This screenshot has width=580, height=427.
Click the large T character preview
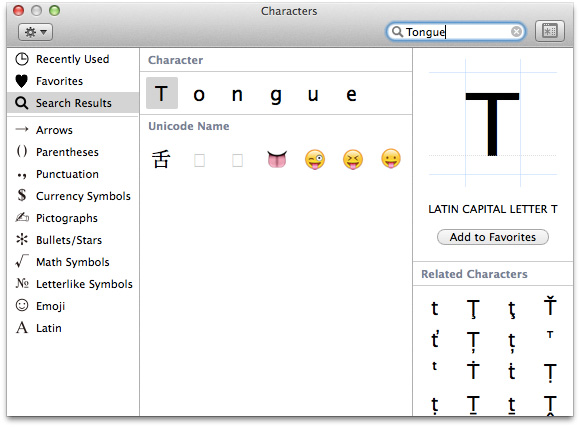pyautogui.click(x=492, y=124)
